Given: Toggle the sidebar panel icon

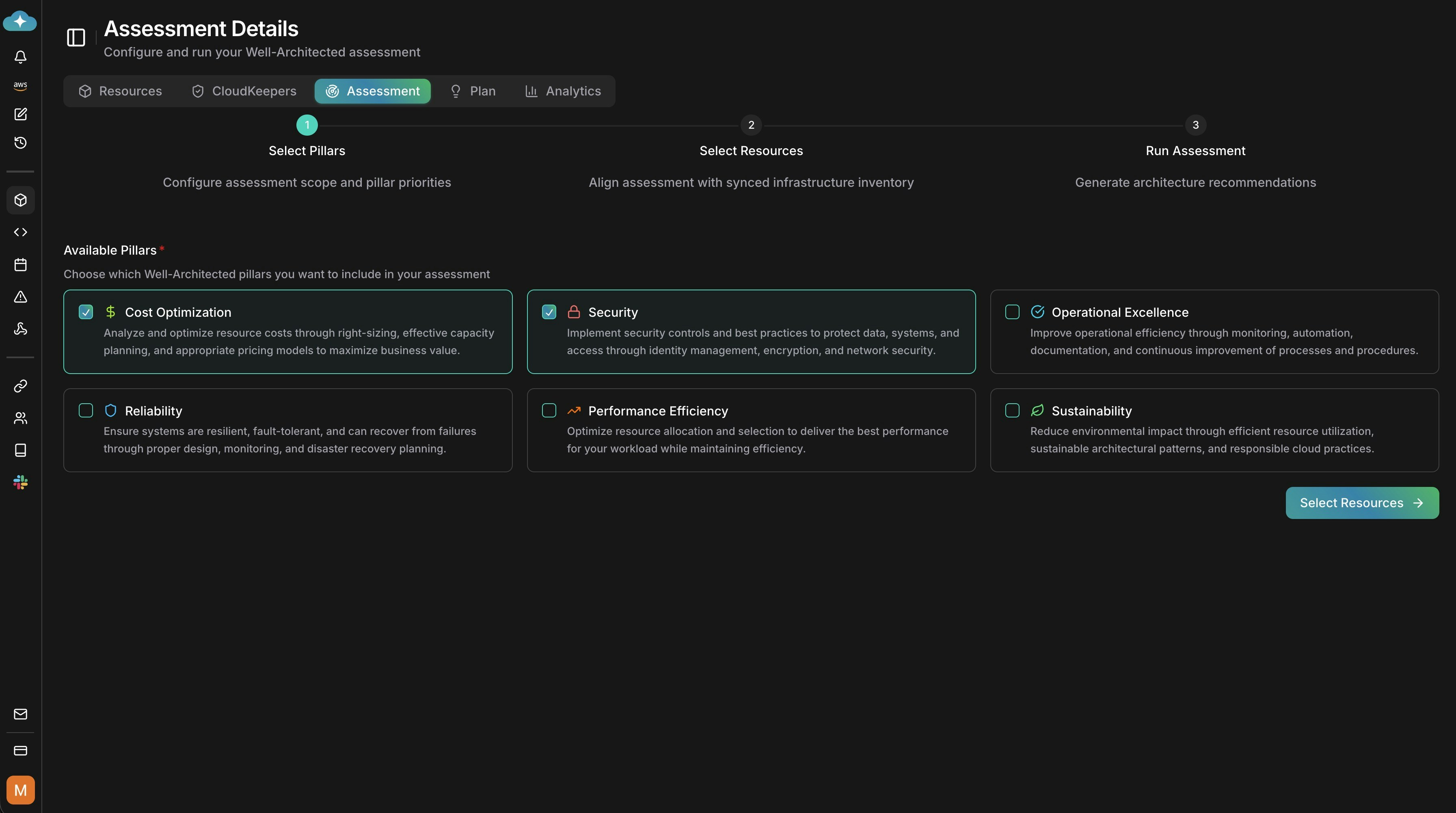Looking at the screenshot, I should pos(76,38).
